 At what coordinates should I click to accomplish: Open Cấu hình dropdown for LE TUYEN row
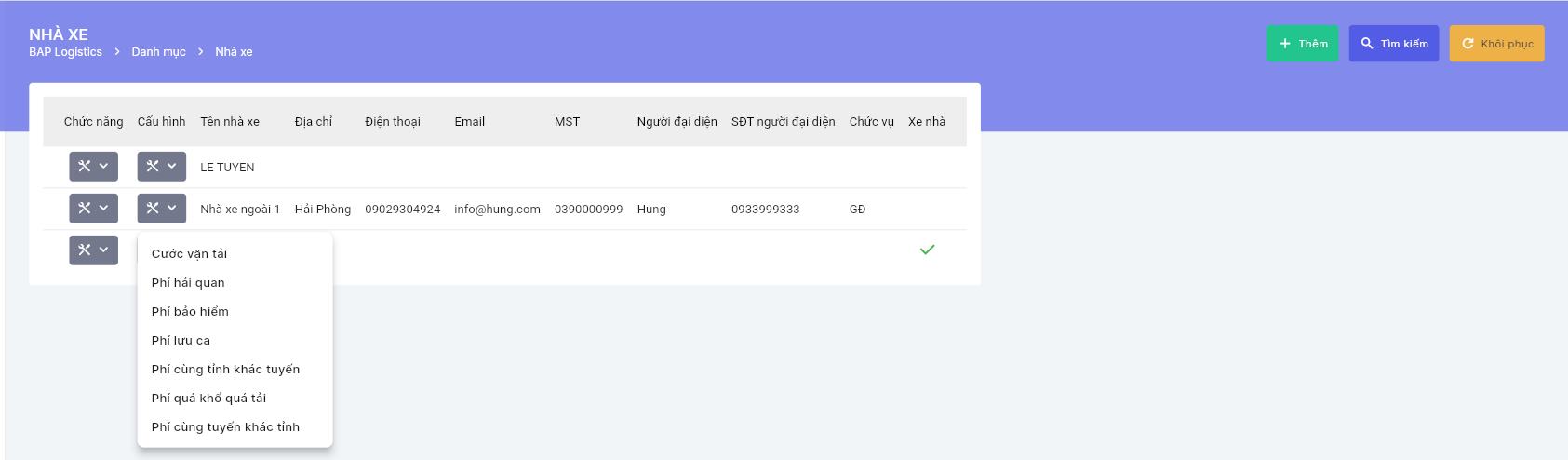tap(161, 167)
